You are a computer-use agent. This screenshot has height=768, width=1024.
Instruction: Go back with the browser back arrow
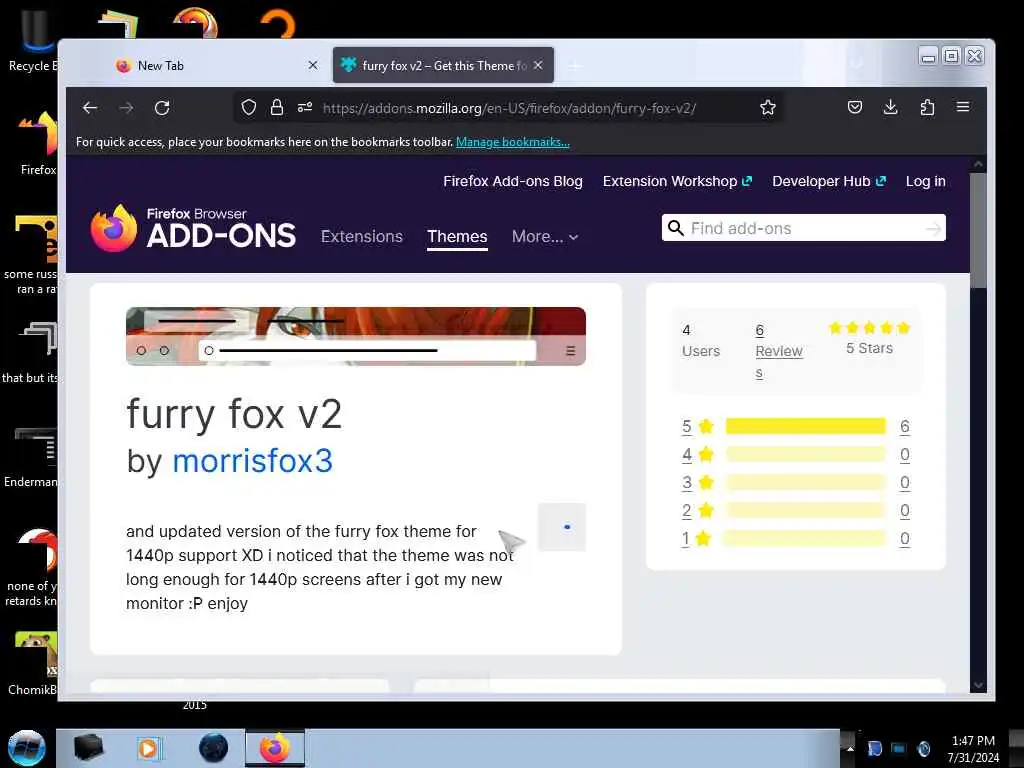click(89, 108)
